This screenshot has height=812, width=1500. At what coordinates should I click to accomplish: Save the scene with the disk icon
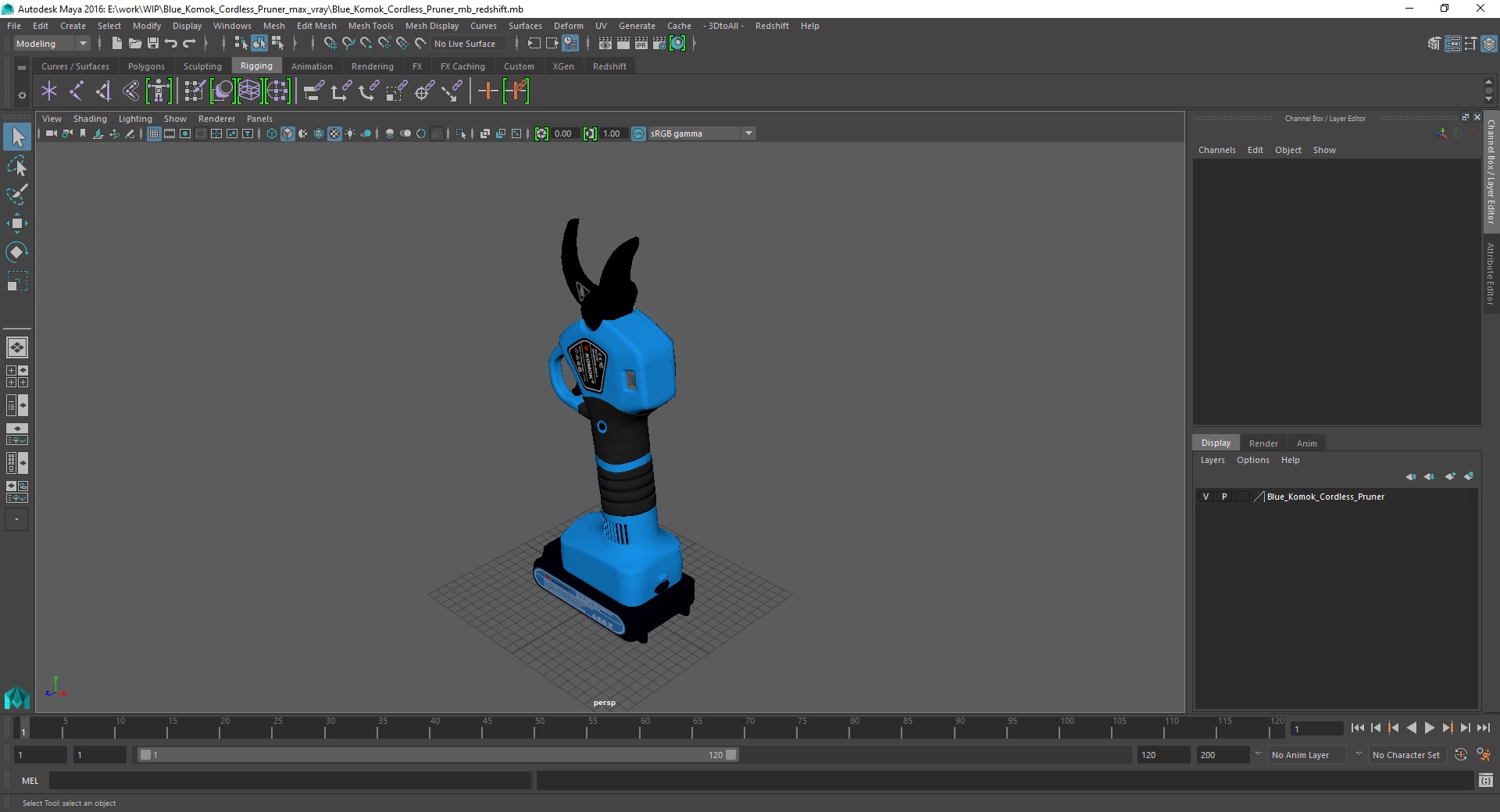click(x=153, y=44)
